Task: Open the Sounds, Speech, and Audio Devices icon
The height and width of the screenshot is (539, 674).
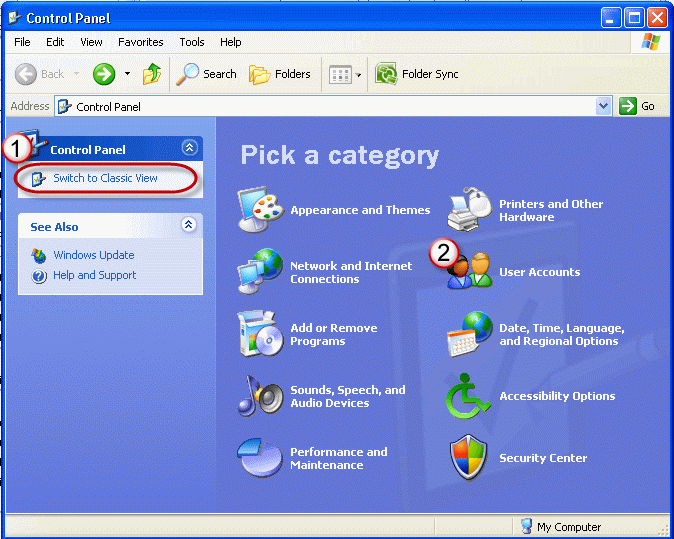Action: pos(260,396)
